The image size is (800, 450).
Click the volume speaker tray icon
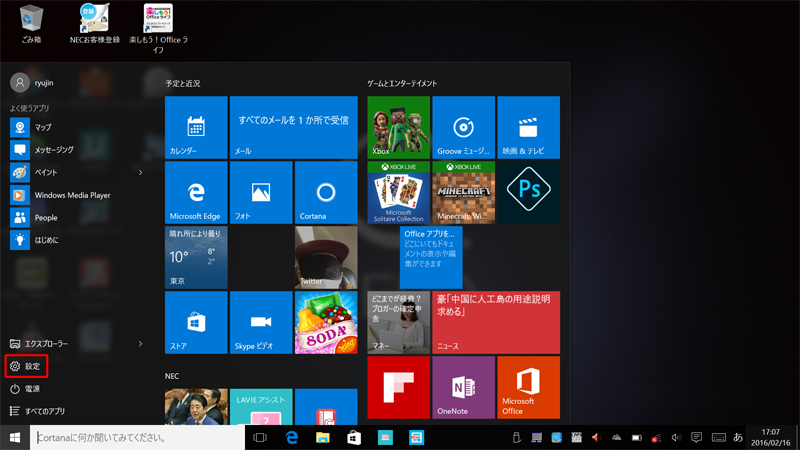click(677, 437)
